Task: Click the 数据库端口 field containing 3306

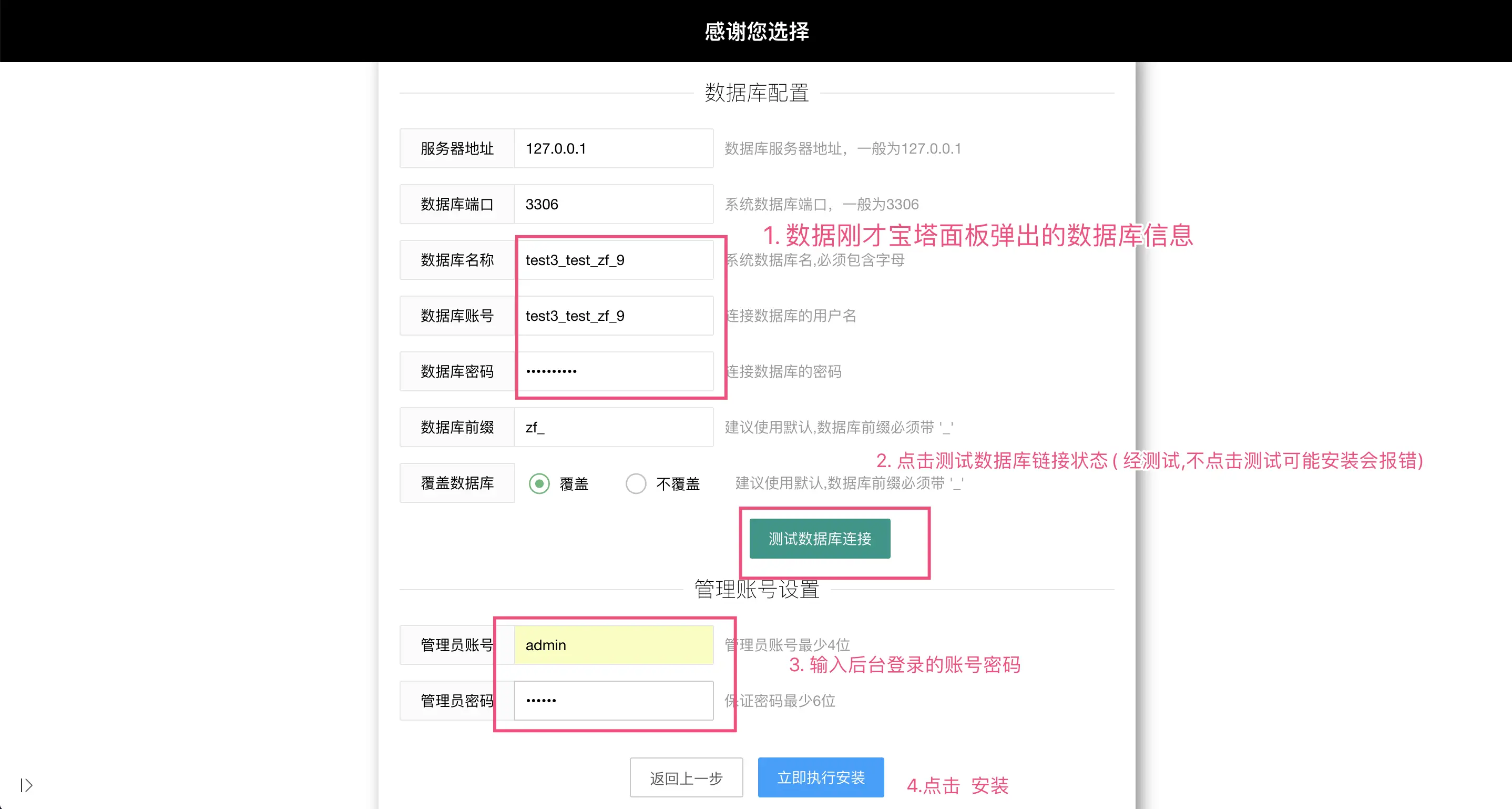Action: (x=614, y=204)
